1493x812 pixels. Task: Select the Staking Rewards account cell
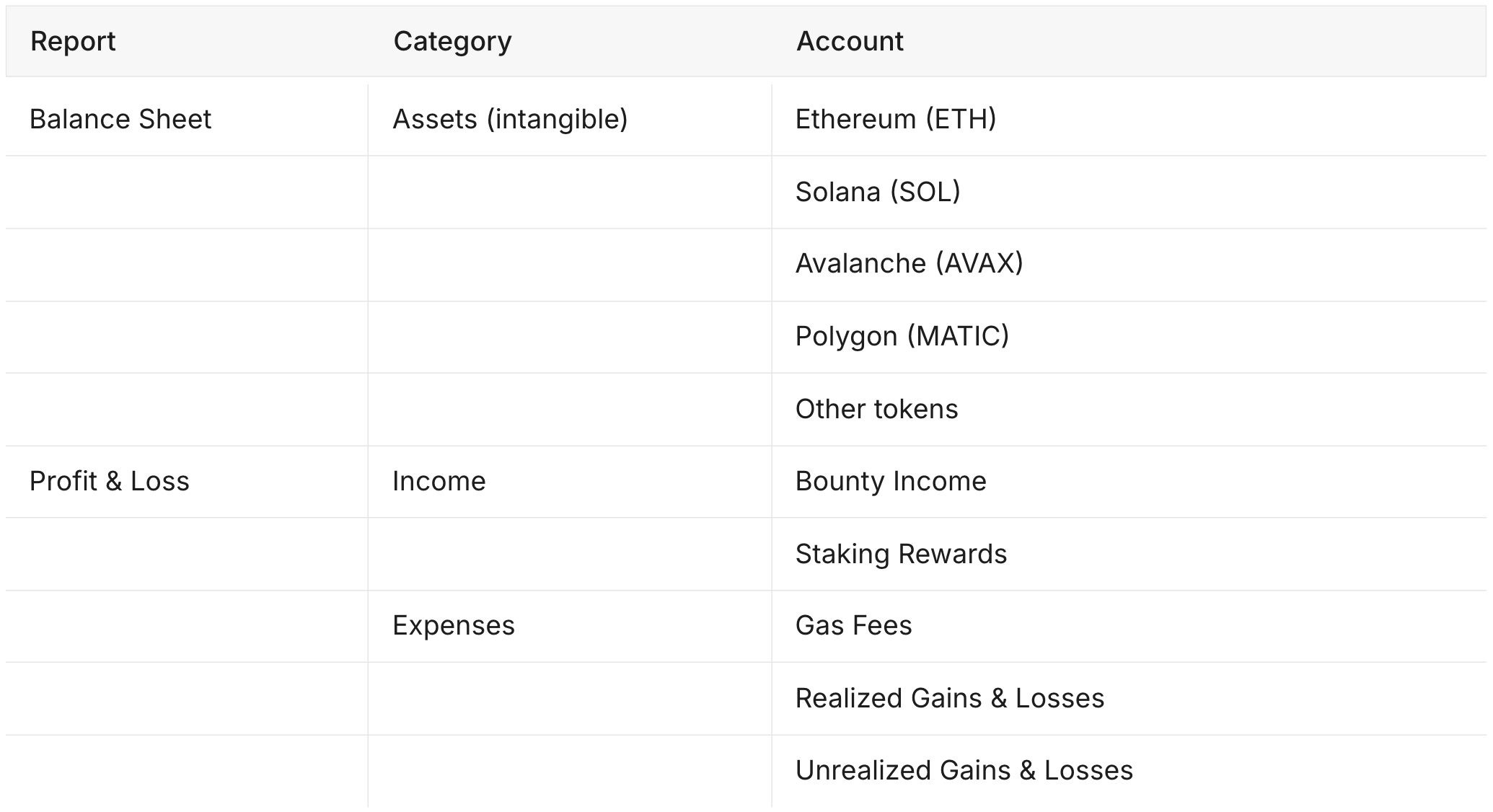click(x=900, y=555)
